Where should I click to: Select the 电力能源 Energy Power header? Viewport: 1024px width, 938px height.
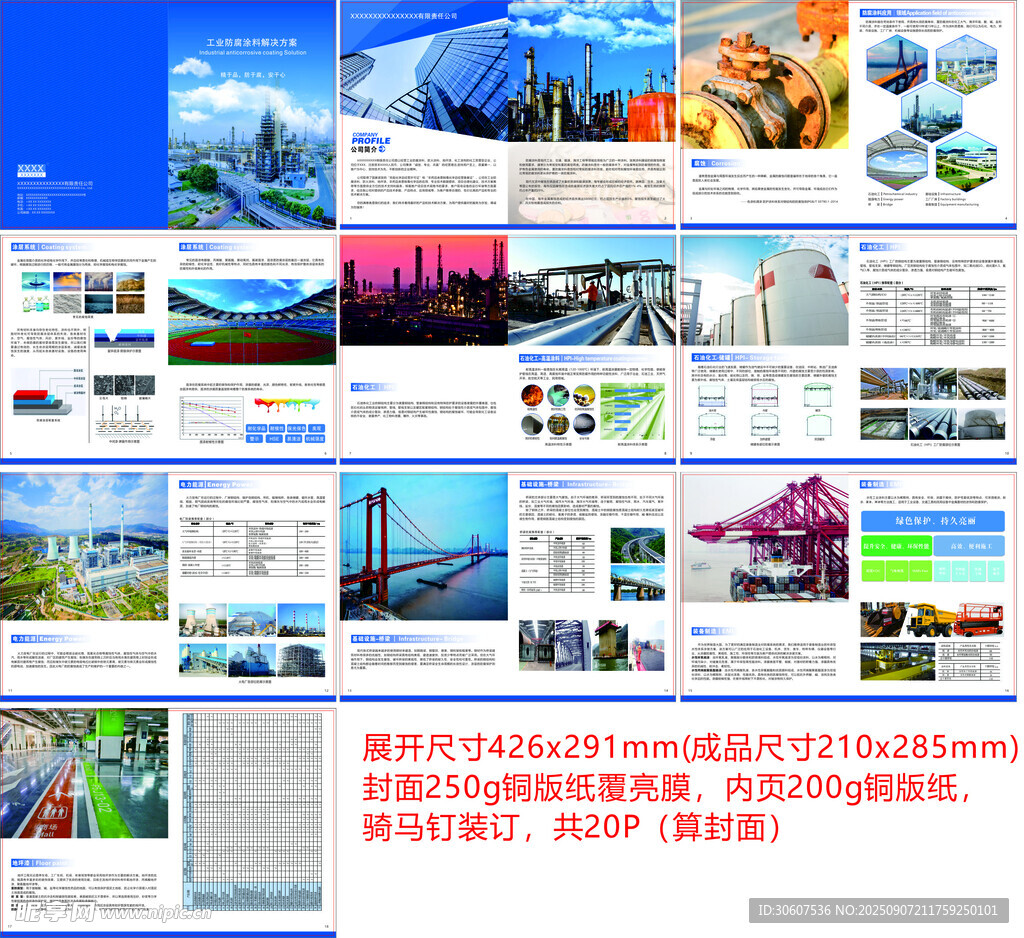click(x=215, y=483)
